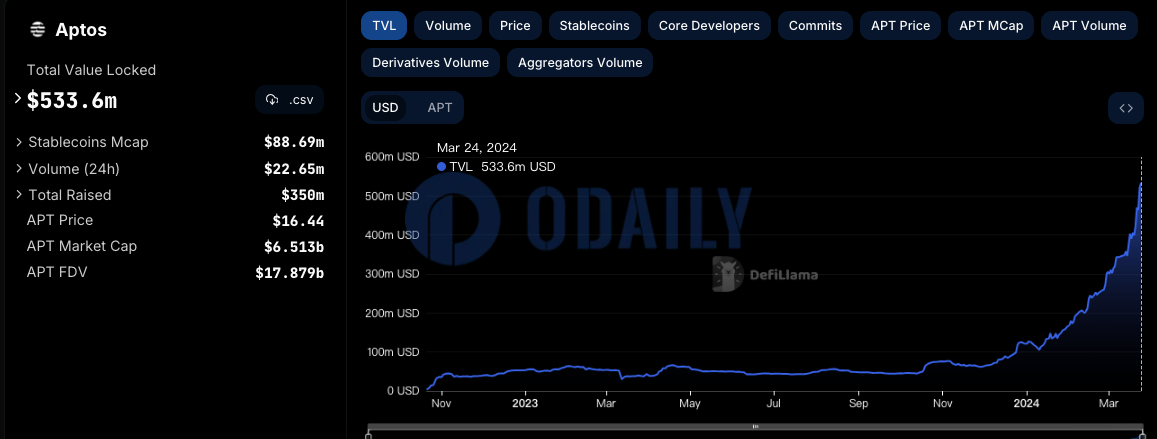Image resolution: width=1157 pixels, height=439 pixels.
Task: Click the $22.65m volume value
Action: click(294, 169)
